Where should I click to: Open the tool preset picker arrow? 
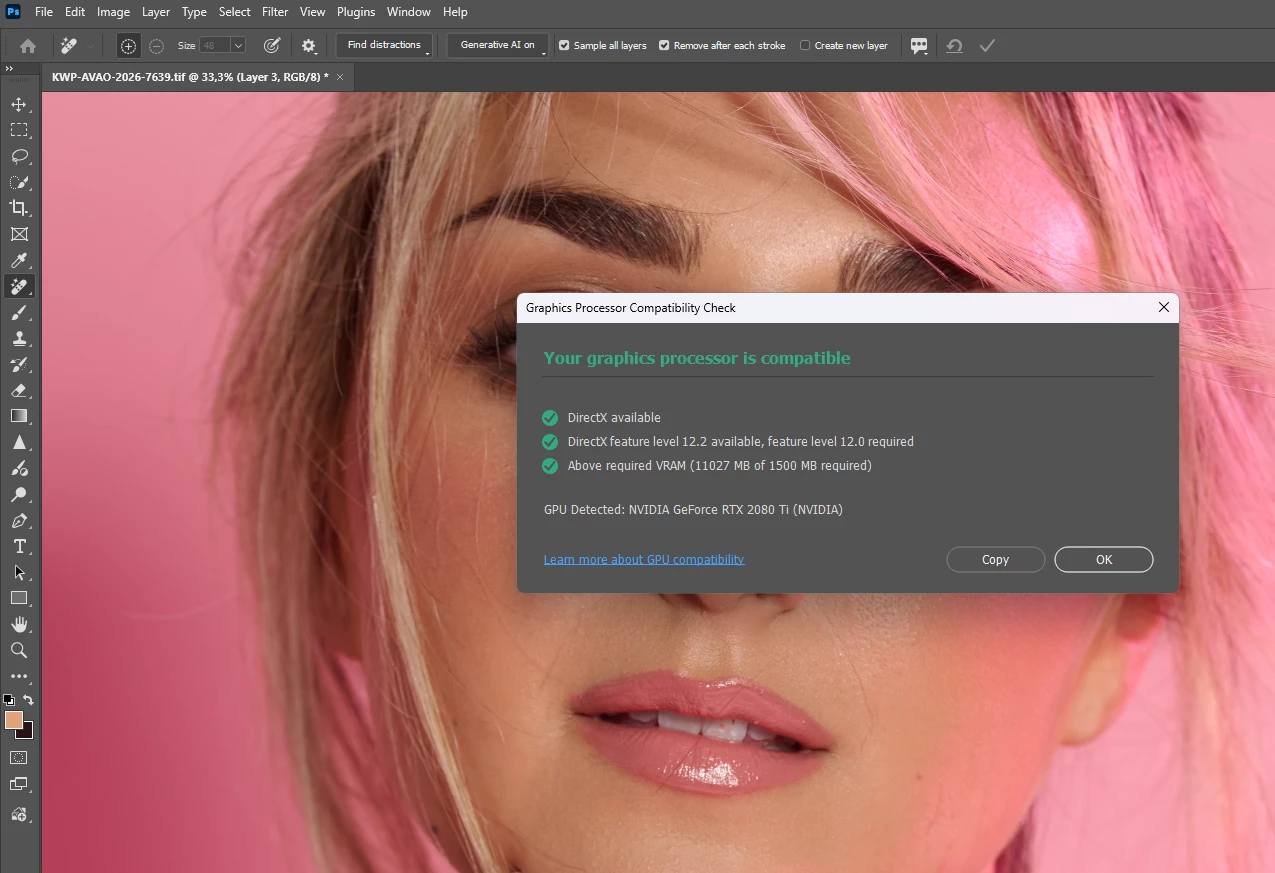pyautogui.click(x=91, y=46)
